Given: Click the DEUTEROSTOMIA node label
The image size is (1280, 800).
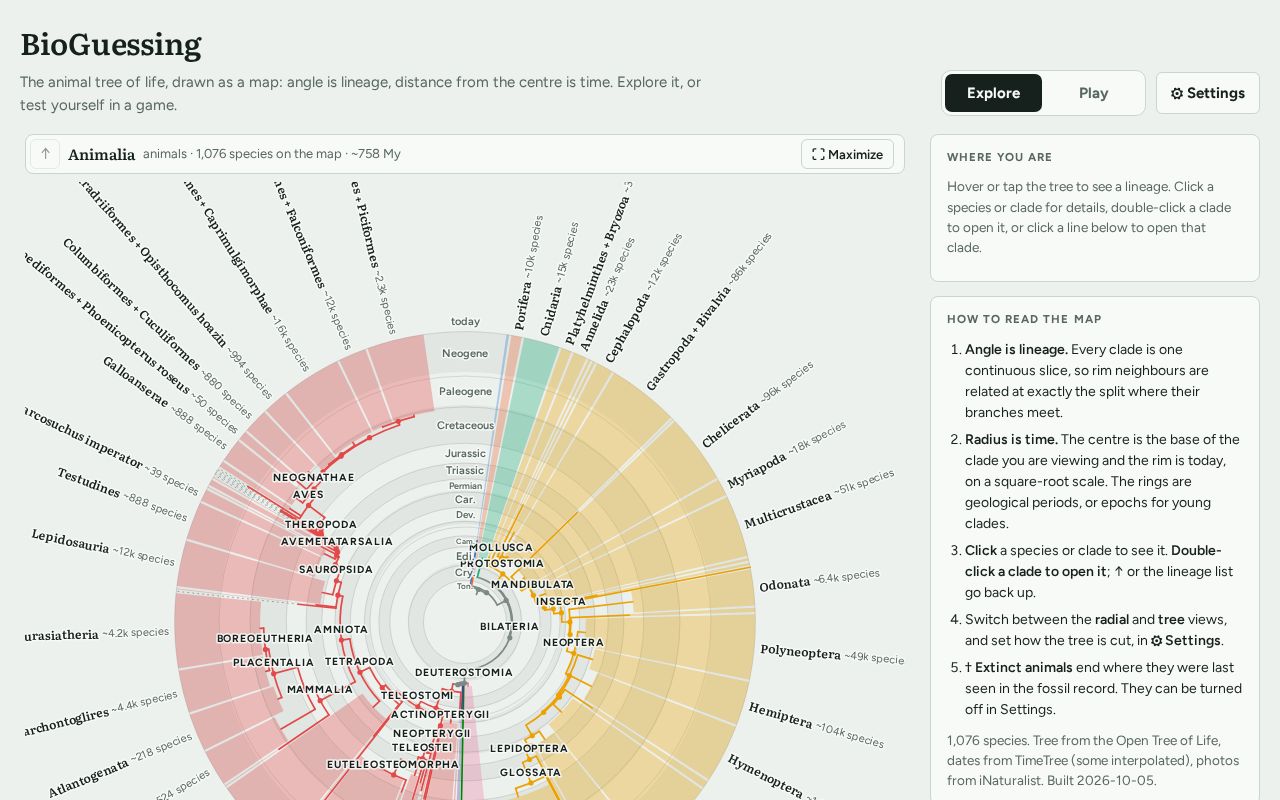Looking at the screenshot, I should (463, 673).
